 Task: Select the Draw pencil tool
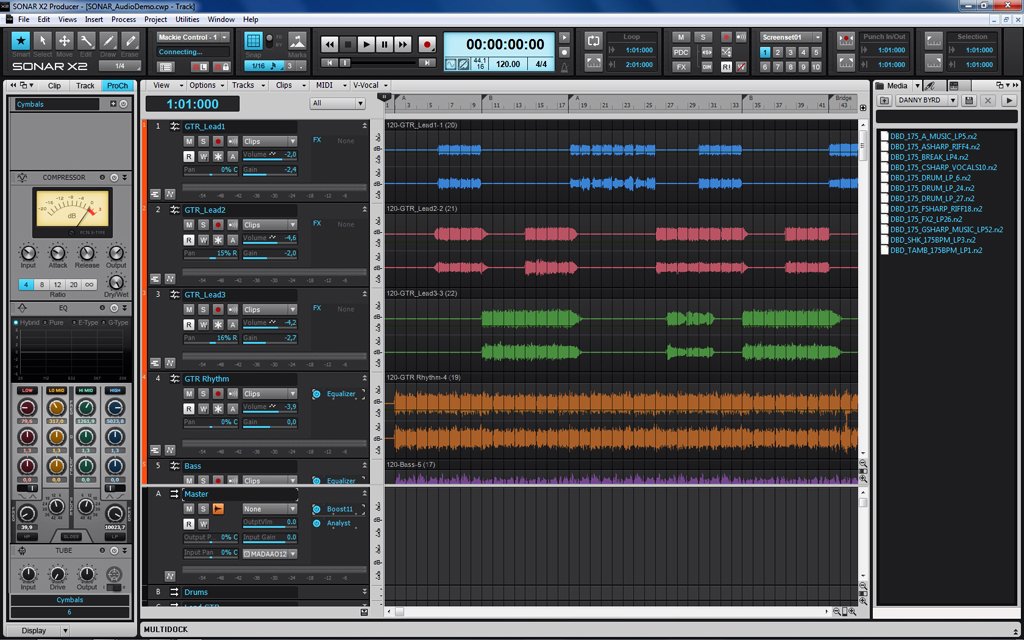(108, 42)
